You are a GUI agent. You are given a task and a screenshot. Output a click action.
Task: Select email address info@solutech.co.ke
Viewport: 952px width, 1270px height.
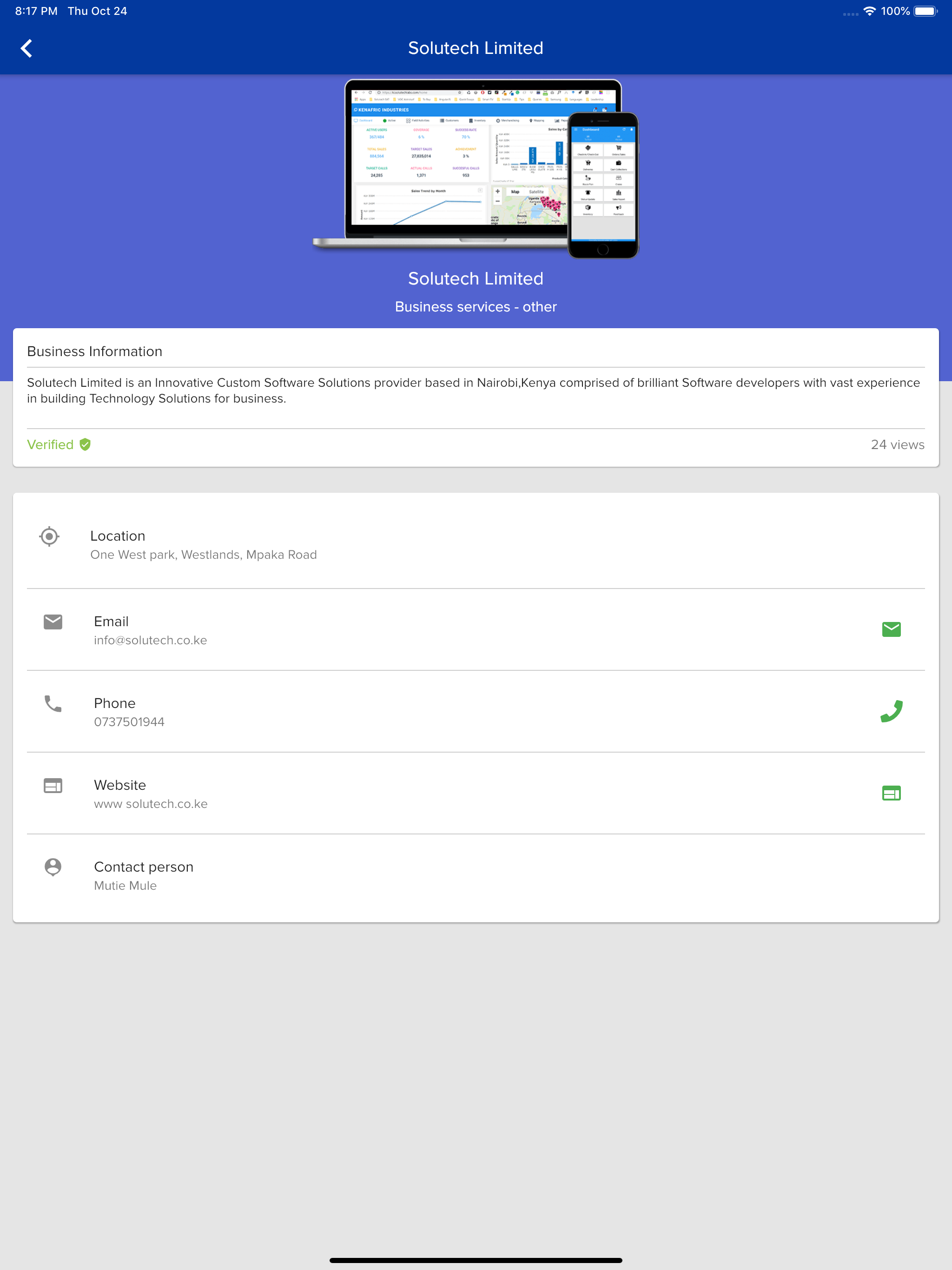[x=151, y=640]
